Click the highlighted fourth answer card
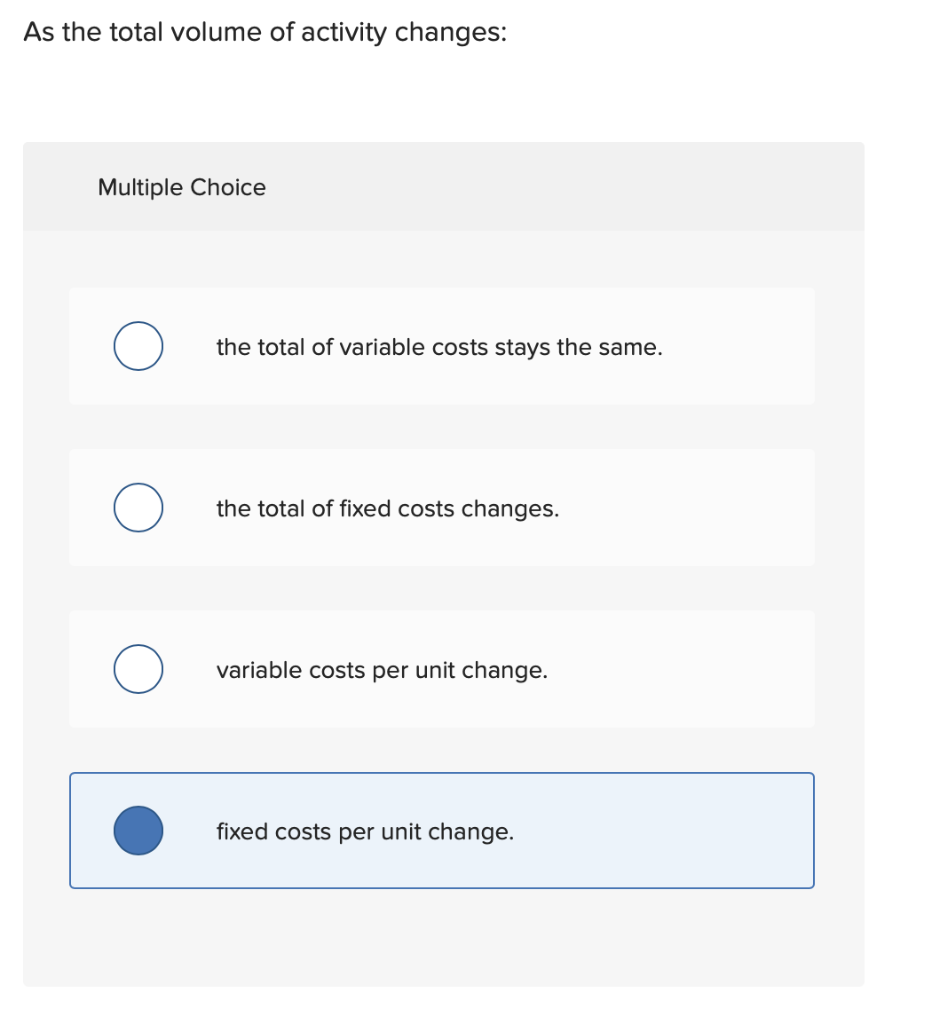 [x=441, y=830]
